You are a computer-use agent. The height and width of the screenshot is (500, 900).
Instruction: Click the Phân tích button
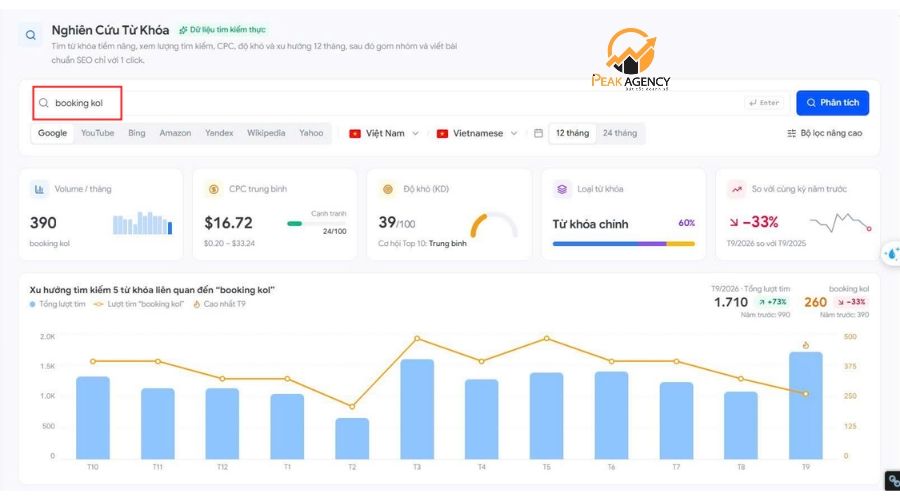pyautogui.click(x=832, y=103)
